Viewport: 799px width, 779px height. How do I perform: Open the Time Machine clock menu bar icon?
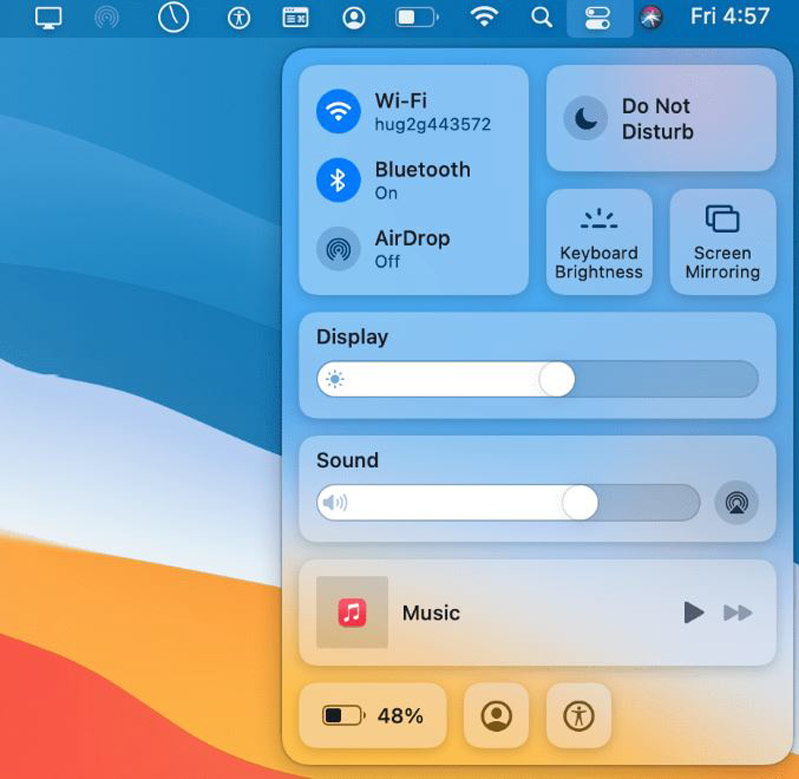(173, 17)
